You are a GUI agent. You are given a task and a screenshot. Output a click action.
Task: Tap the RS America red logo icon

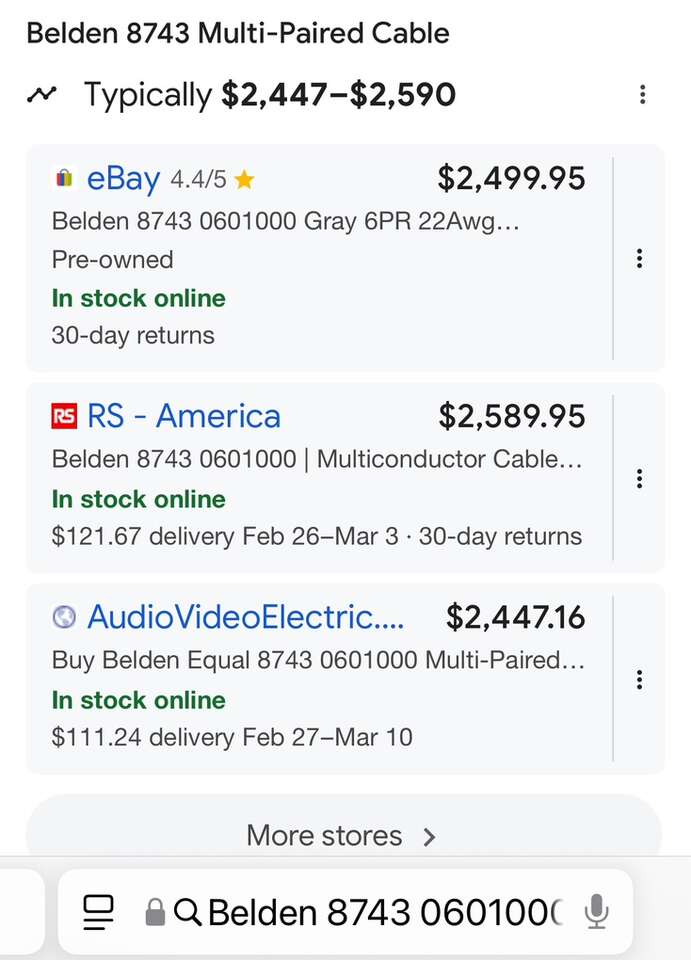click(x=64, y=416)
